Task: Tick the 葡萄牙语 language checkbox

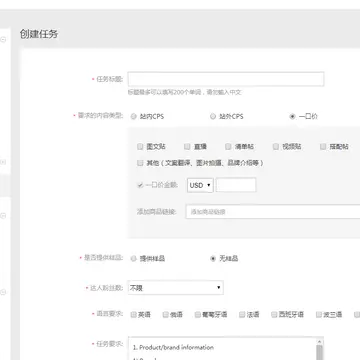Action: (198, 314)
